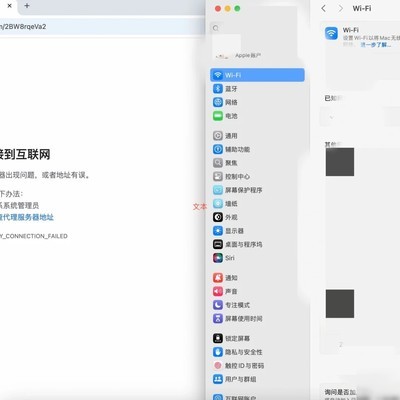Close the browser tab
This screenshot has width=400, height=400.
pos(10,6)
